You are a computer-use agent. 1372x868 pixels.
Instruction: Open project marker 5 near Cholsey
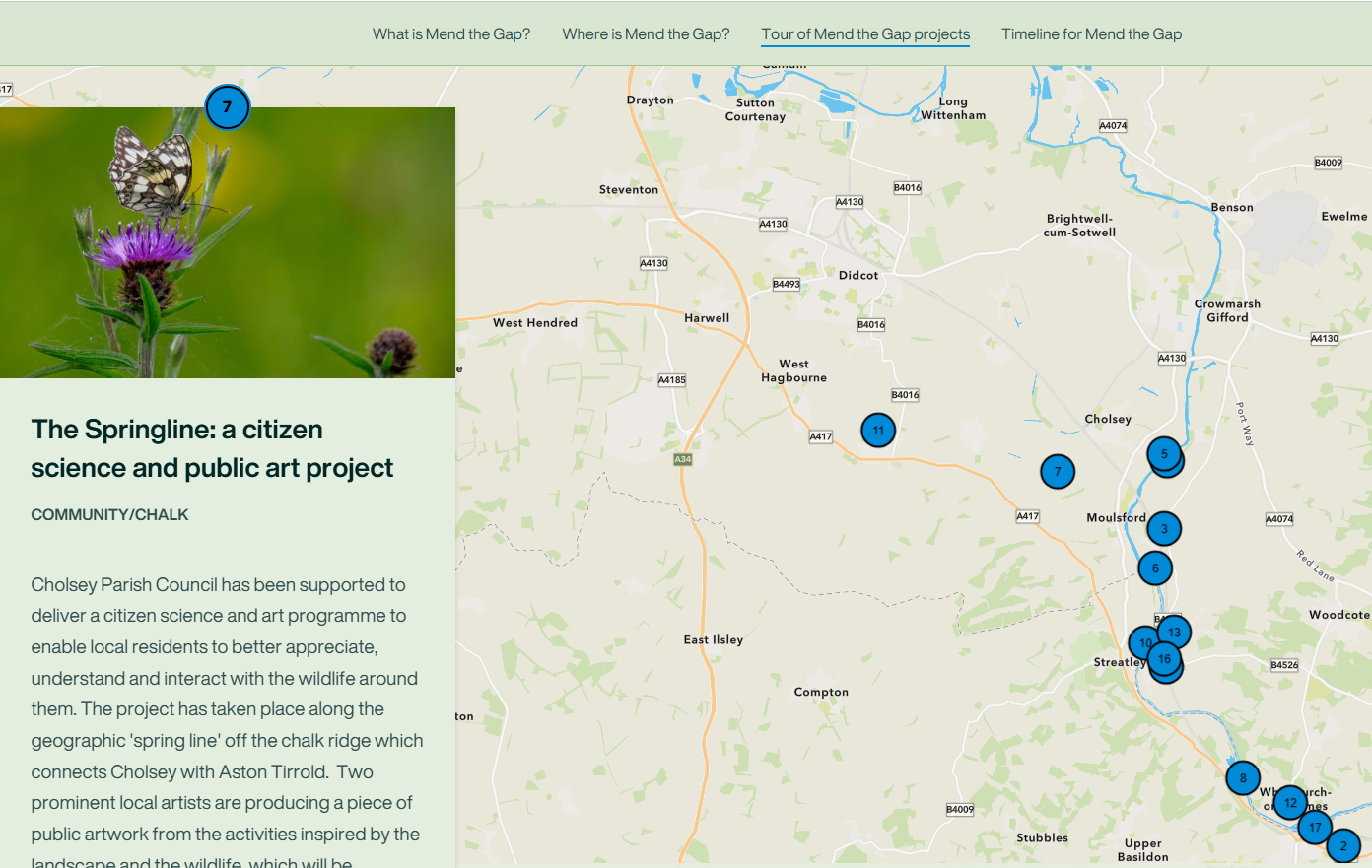coord(1164,454)
